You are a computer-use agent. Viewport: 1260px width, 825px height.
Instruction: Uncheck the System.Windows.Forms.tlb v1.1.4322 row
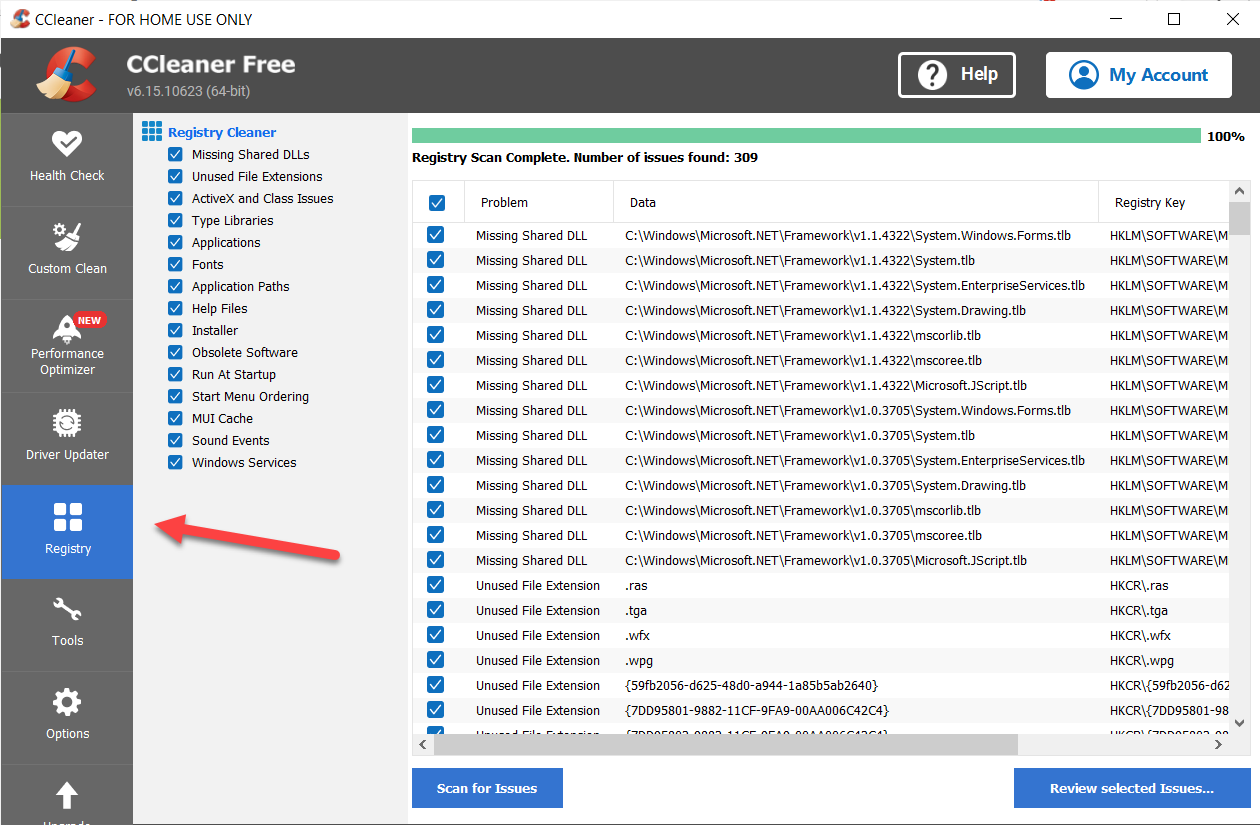tap(436, 235)
